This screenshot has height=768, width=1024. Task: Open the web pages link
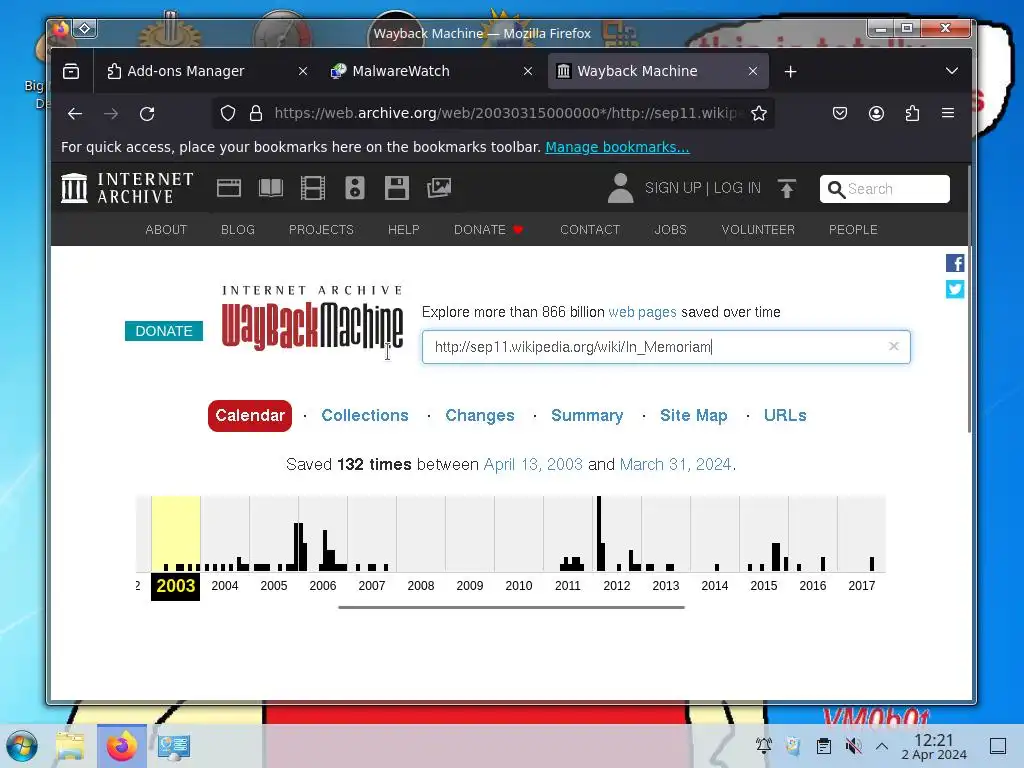642,312
